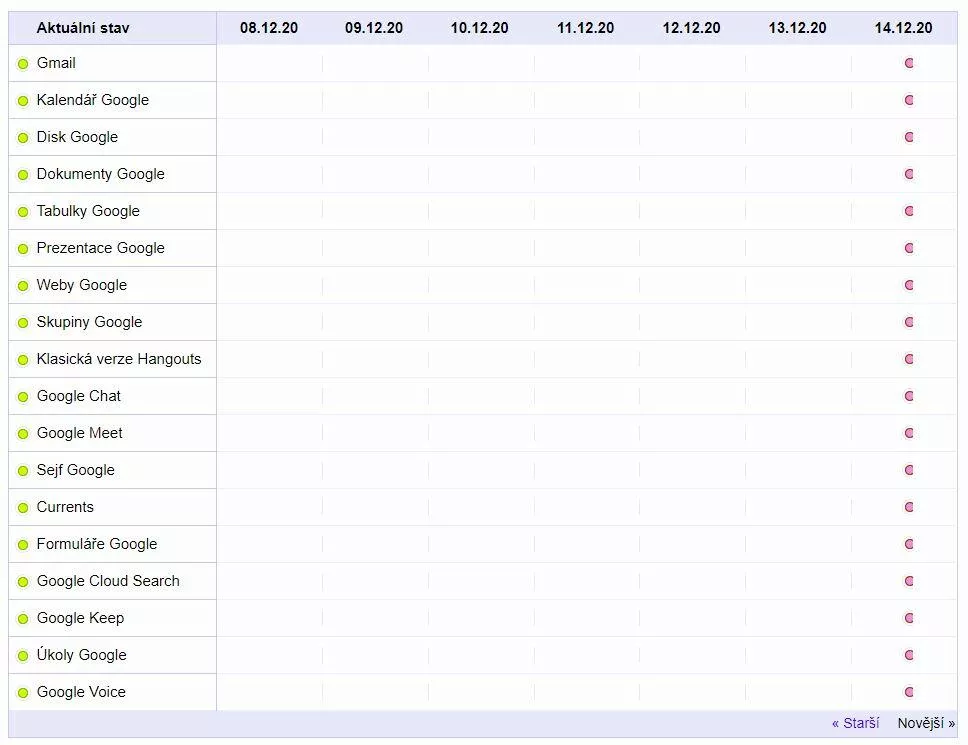Screen dimensions: 968x745
Task: Click the green status dot beside Kalendář Google
Action: (23, 101)
